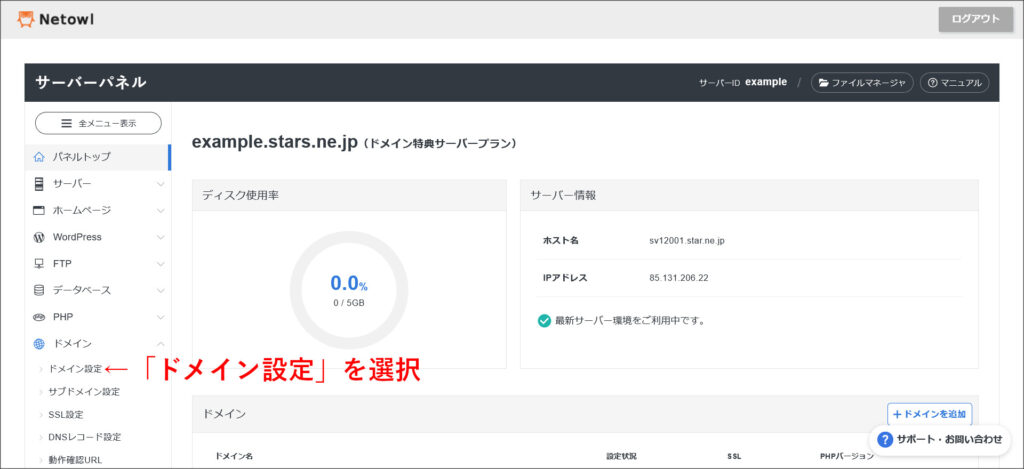The image size is (1024, 469).
Task: Open the WordPress sidebar menu
Action: pos(98,237)
